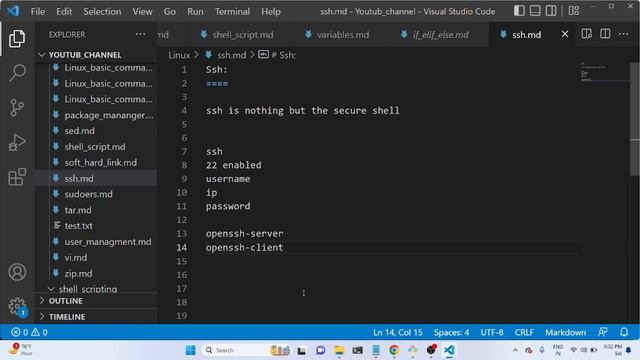Open the Run menu
640x360 pixels.
(195, 11)
